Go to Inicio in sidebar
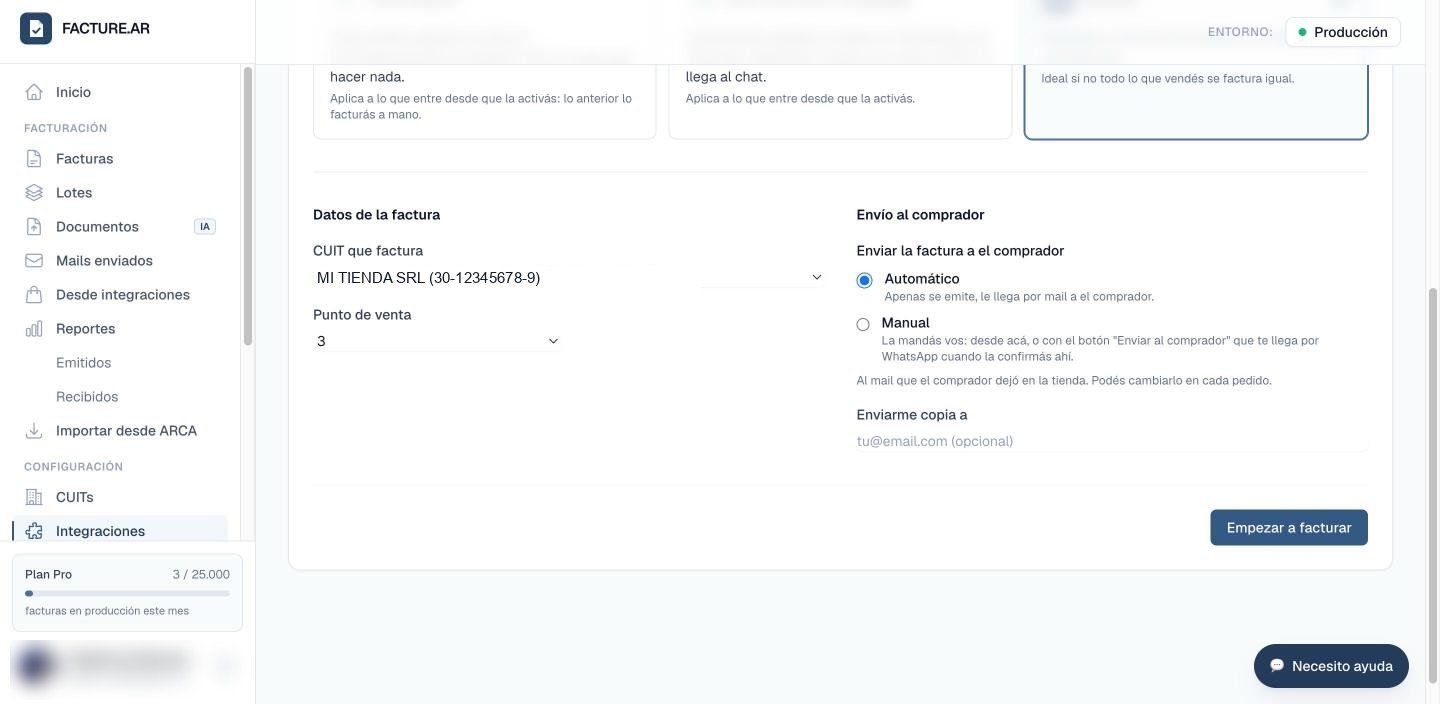This screenshot has height=704, width=1440. [120, 92]
